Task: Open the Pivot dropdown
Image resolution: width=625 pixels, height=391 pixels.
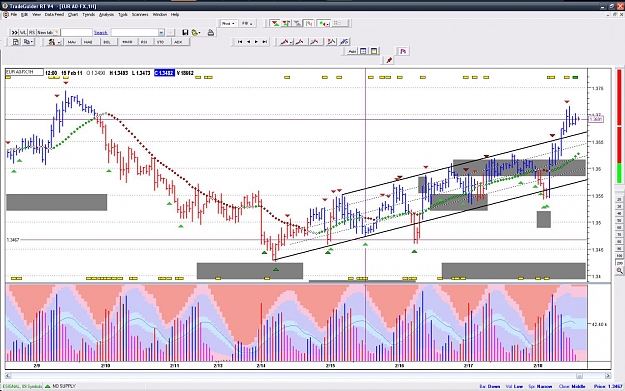Action: (x=228, y=24)
